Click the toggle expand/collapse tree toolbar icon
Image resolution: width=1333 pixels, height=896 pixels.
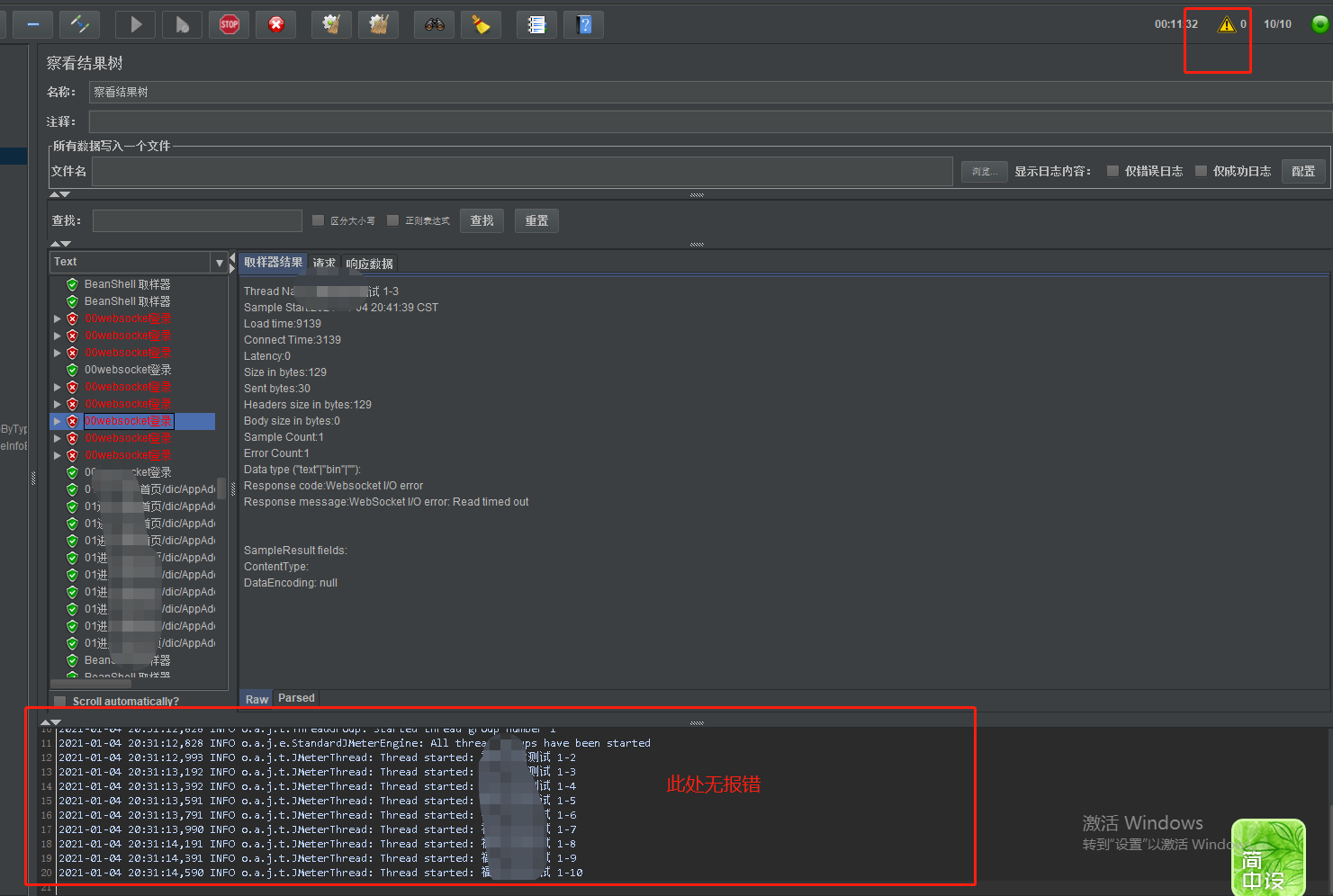tap(79, 24)
